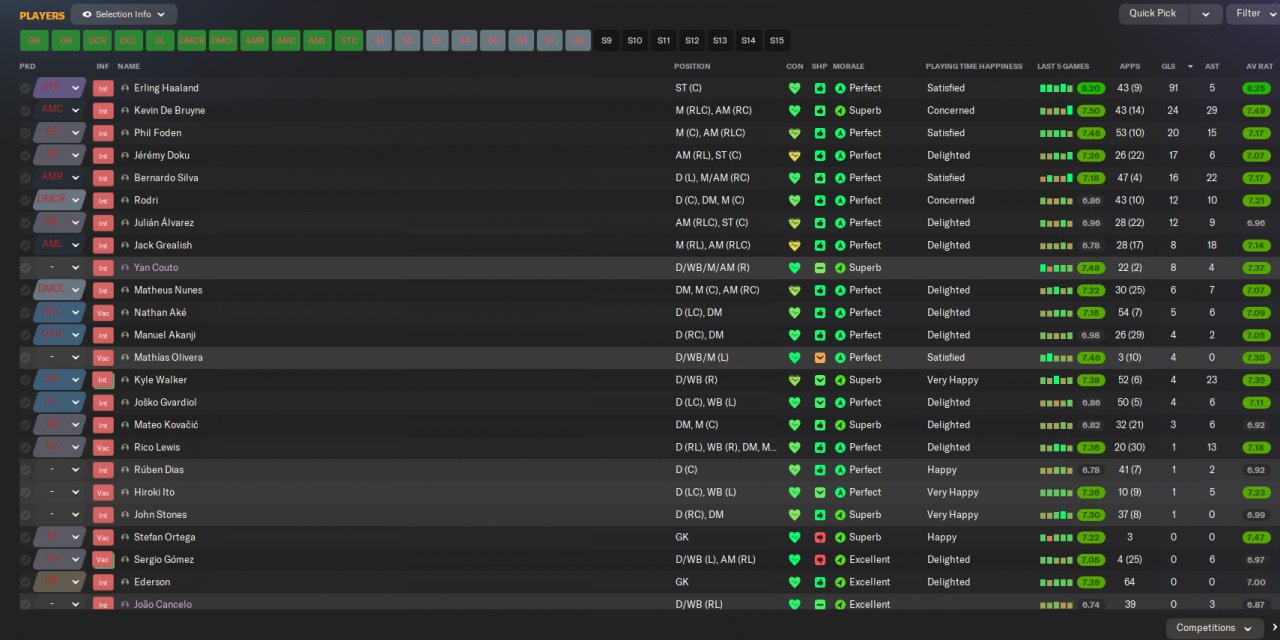This screenshot has height=640, width=1280.
Task: Toggle the picked checkmark for Nathan Aké
Action: pos(25,312)
